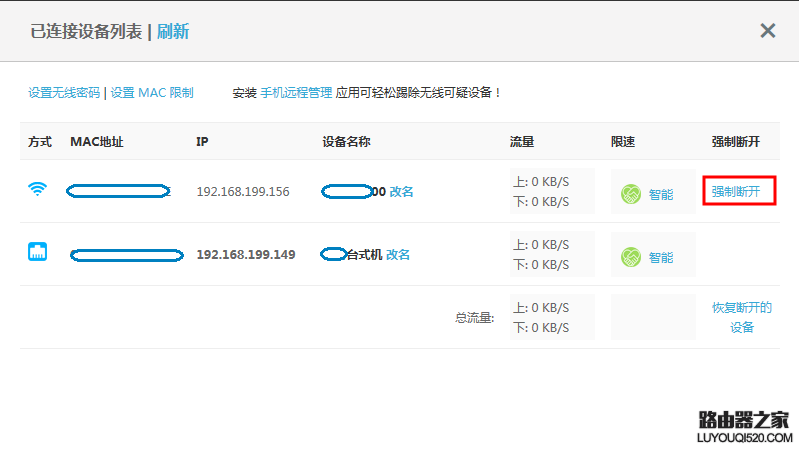Image resolution: width=799 pixels, height=451 pixels.
Task: Click the 强制断开 column header
Action: click(736, 142)
